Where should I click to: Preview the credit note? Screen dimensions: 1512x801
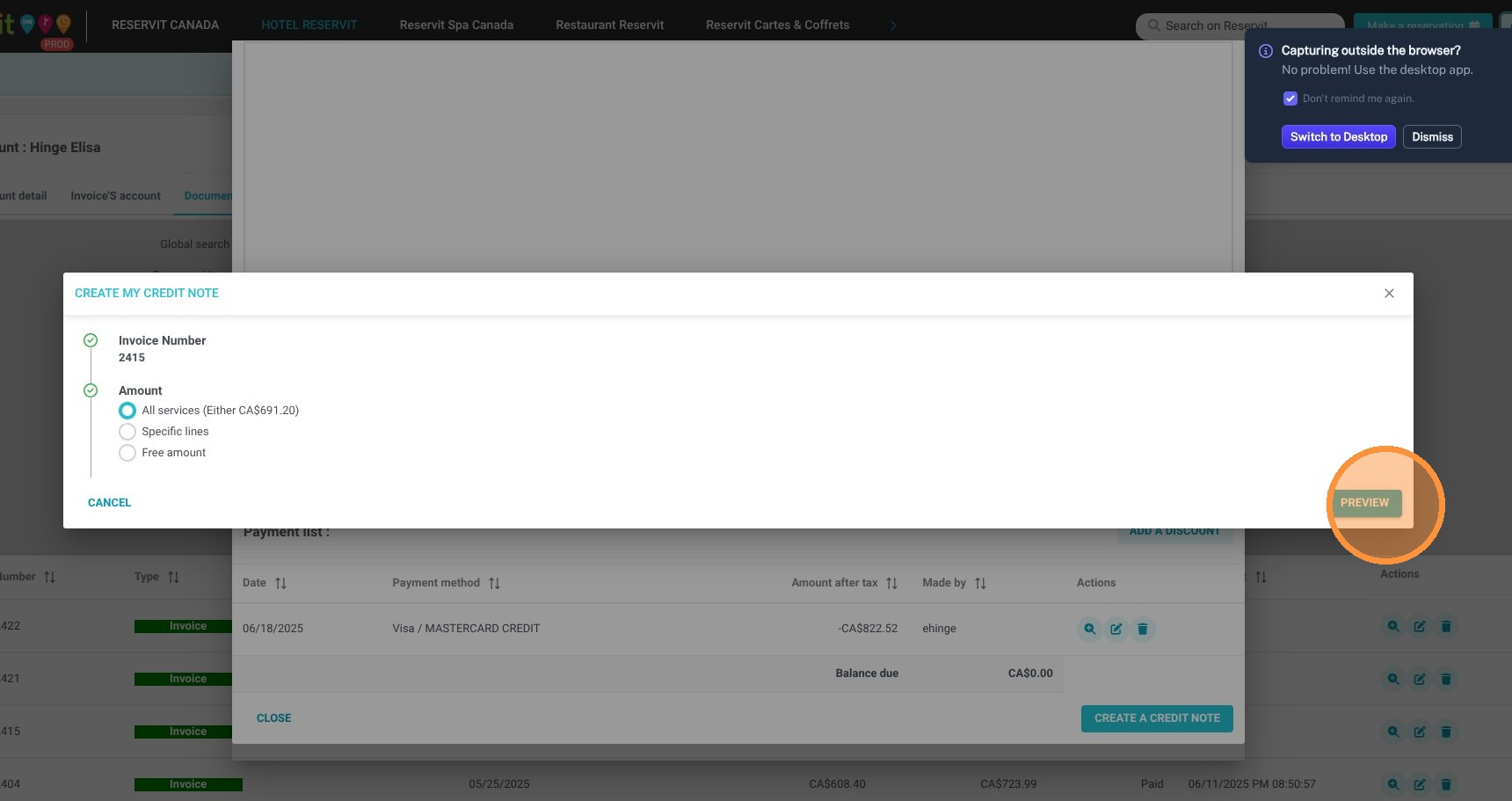click(x=1366, y=503)
